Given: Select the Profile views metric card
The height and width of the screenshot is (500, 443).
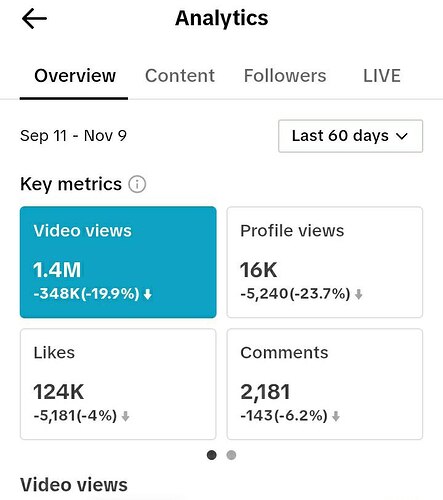Looking at the screenshot, I should [325, 262].
